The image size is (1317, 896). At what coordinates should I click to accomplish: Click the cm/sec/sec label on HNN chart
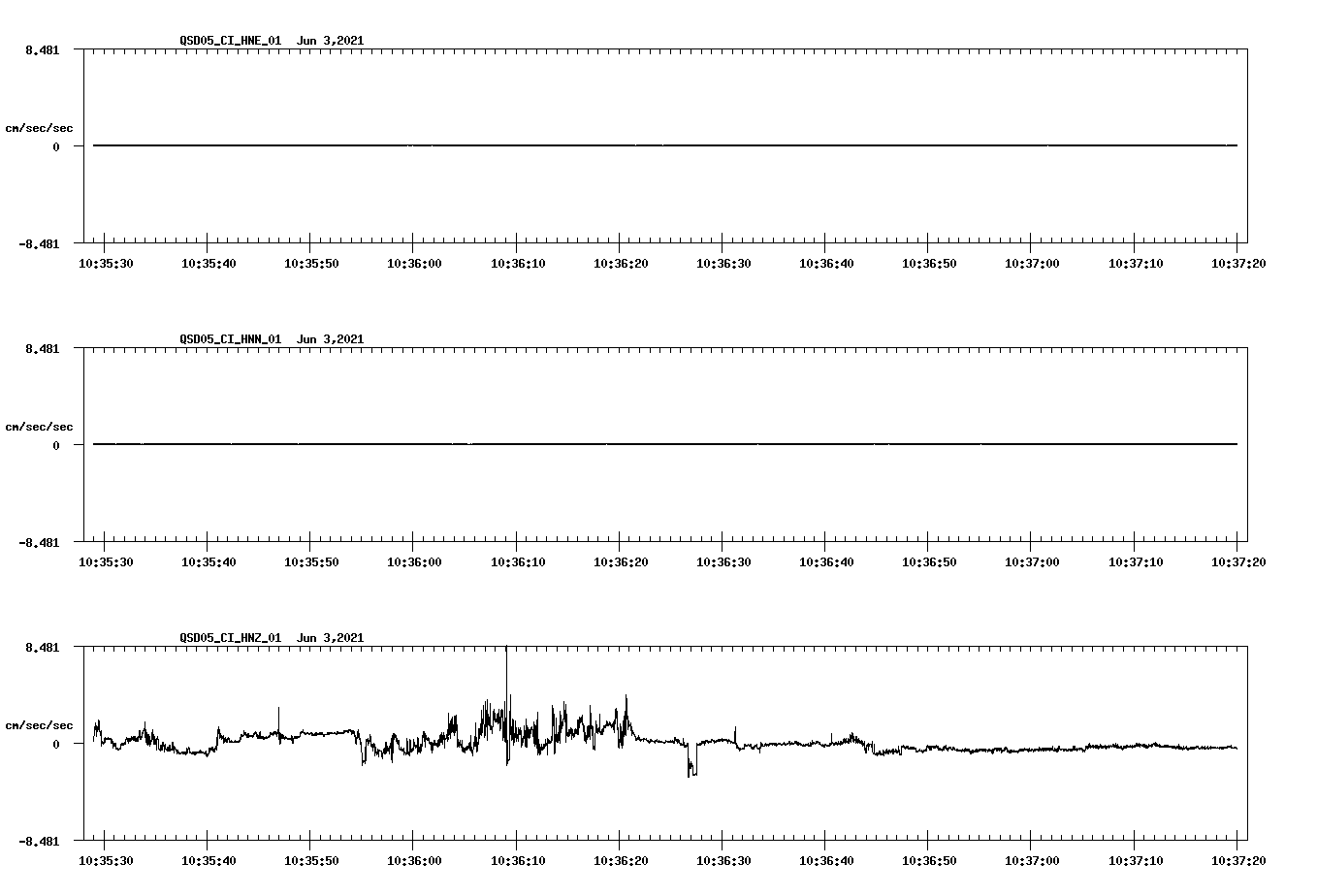(x=39, y=427)
